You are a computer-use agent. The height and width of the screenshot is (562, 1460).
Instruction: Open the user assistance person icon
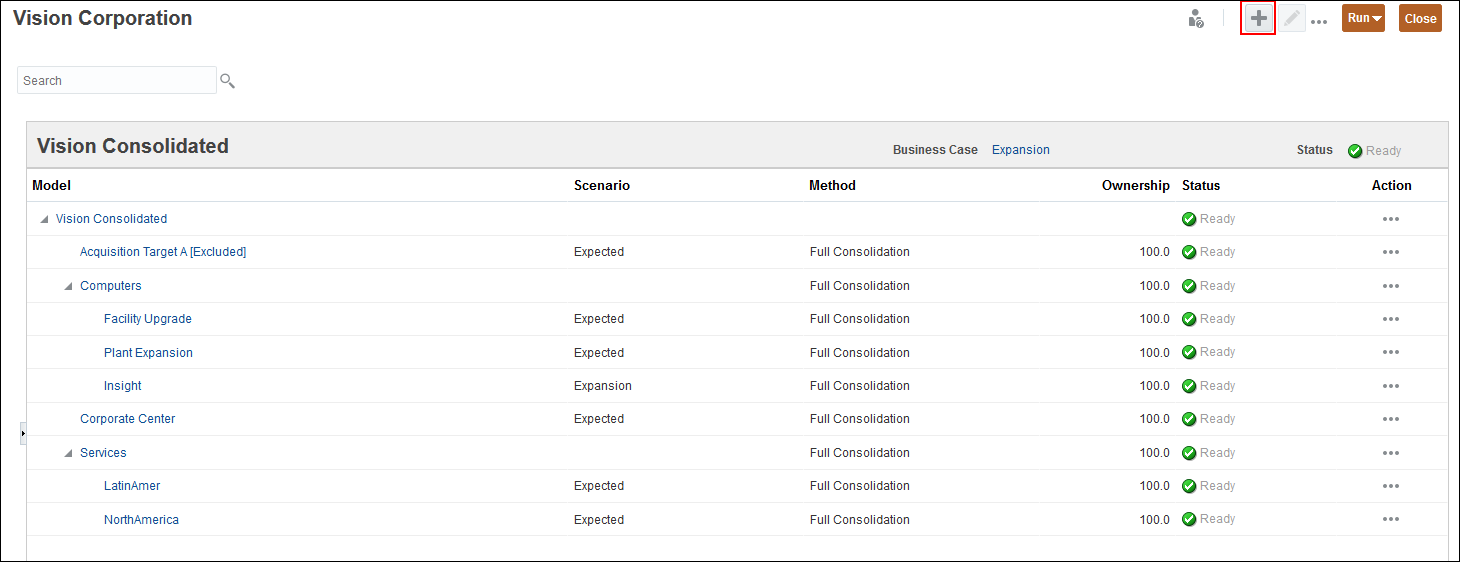coord(1195,19)
